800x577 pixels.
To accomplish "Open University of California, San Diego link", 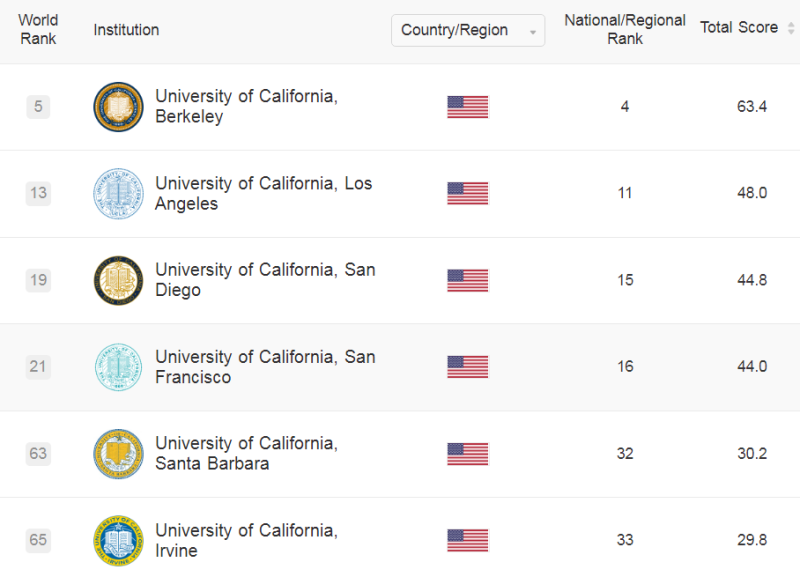I will 264,280.
